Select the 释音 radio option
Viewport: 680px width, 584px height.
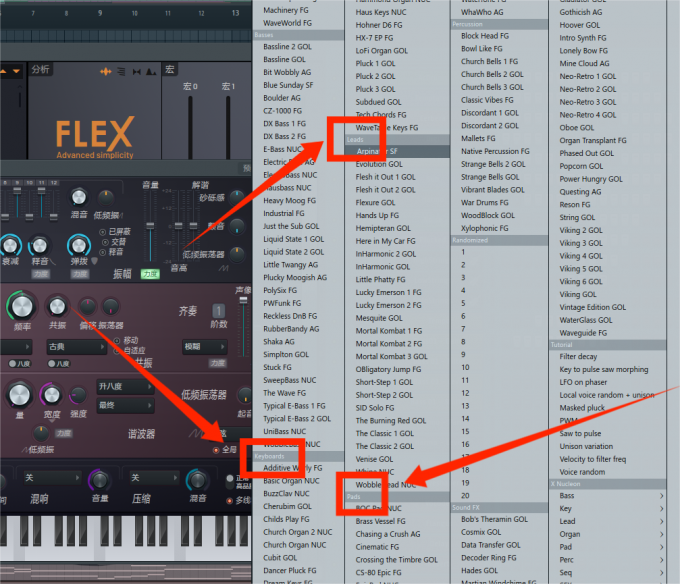tap(103, 252)
